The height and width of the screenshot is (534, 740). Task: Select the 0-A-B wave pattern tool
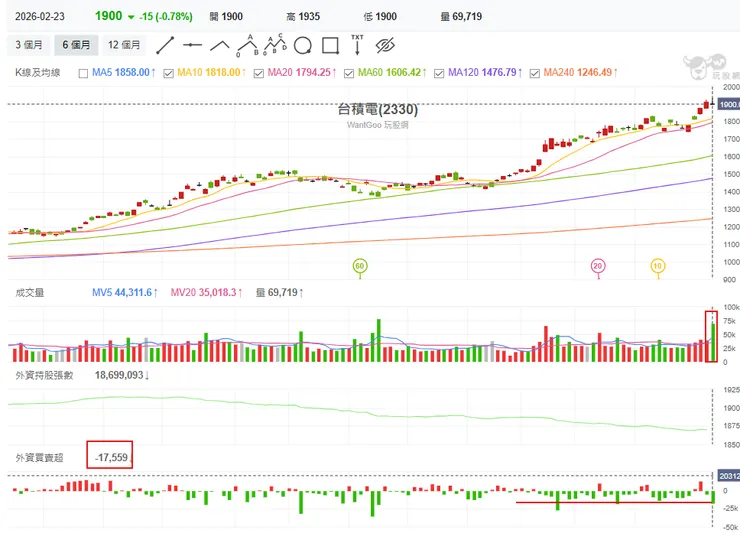point(247,45)
